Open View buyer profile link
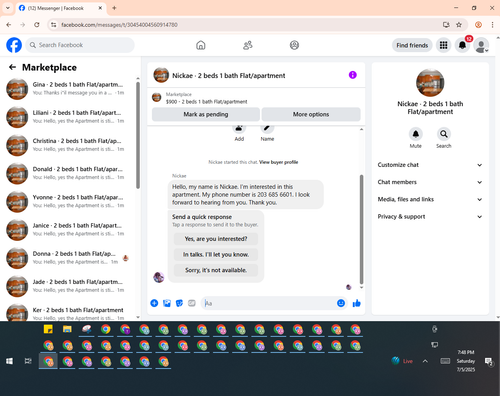The width and height of the screenshot is (500, 396). point(278,162)
